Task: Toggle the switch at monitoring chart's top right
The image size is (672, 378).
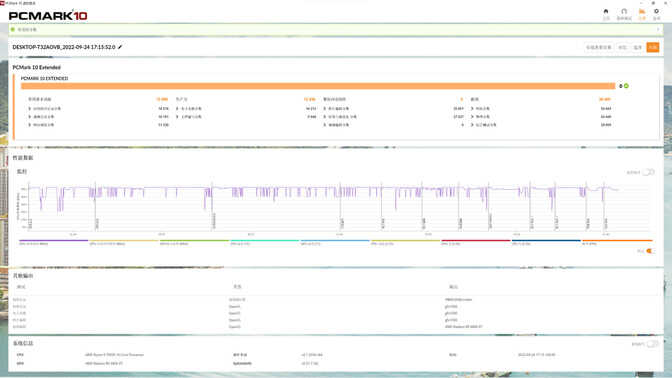Action: click(649, 172)
